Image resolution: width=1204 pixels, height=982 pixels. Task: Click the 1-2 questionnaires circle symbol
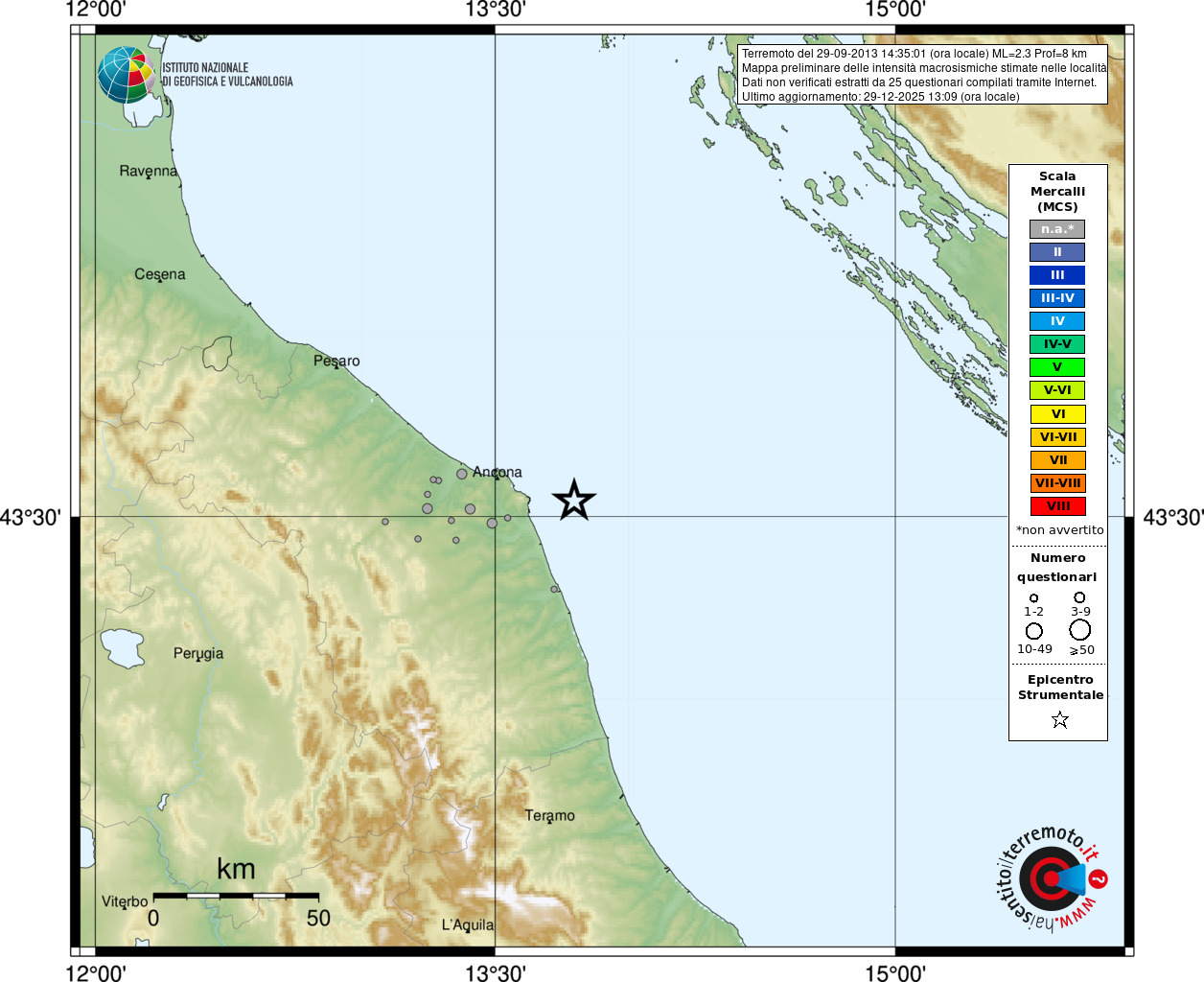[1033, 598]
